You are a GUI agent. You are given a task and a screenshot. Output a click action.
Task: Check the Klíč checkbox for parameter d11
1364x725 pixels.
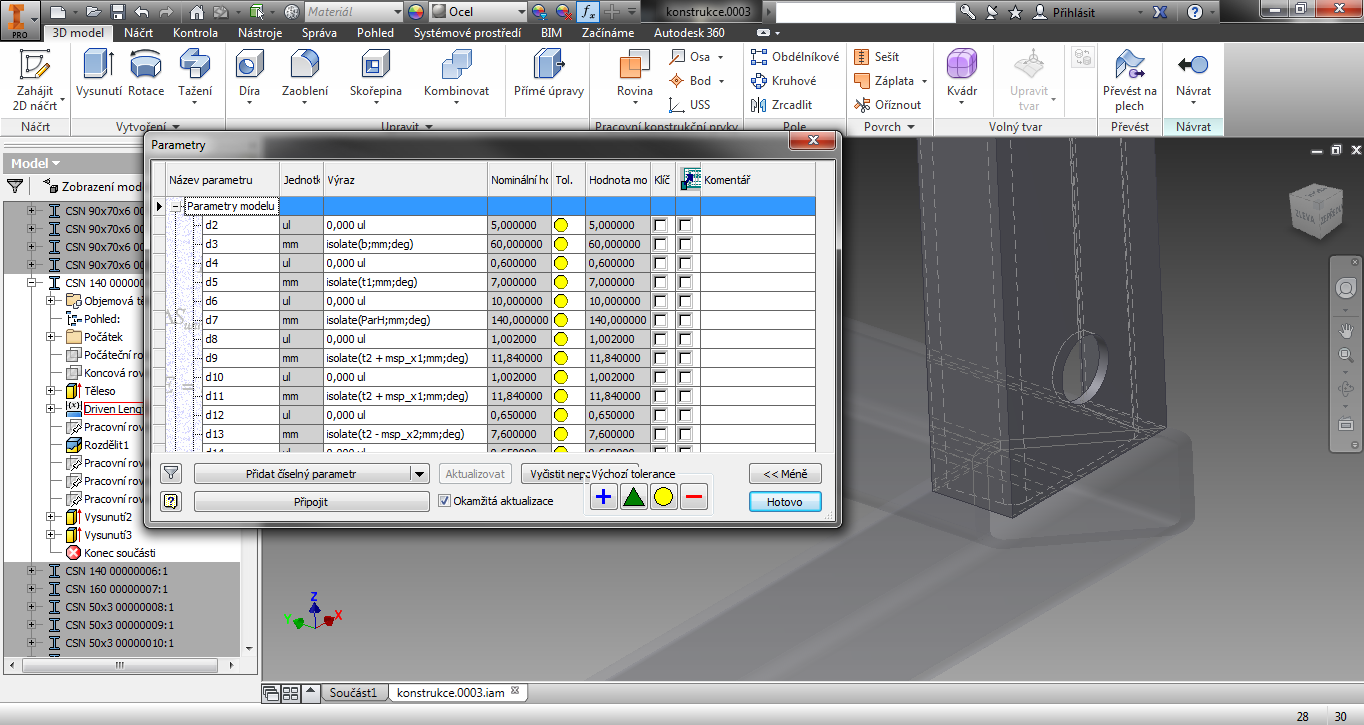tap(661, 396)
